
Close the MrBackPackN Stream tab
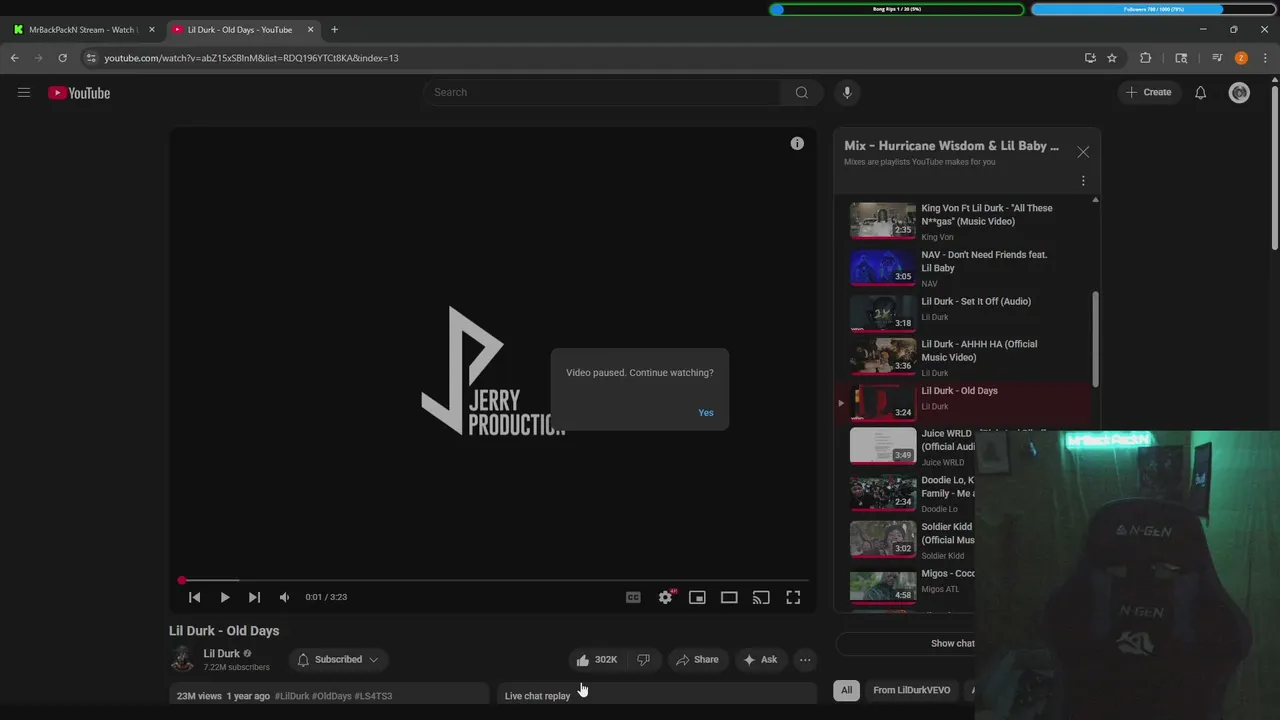(152, 30)
